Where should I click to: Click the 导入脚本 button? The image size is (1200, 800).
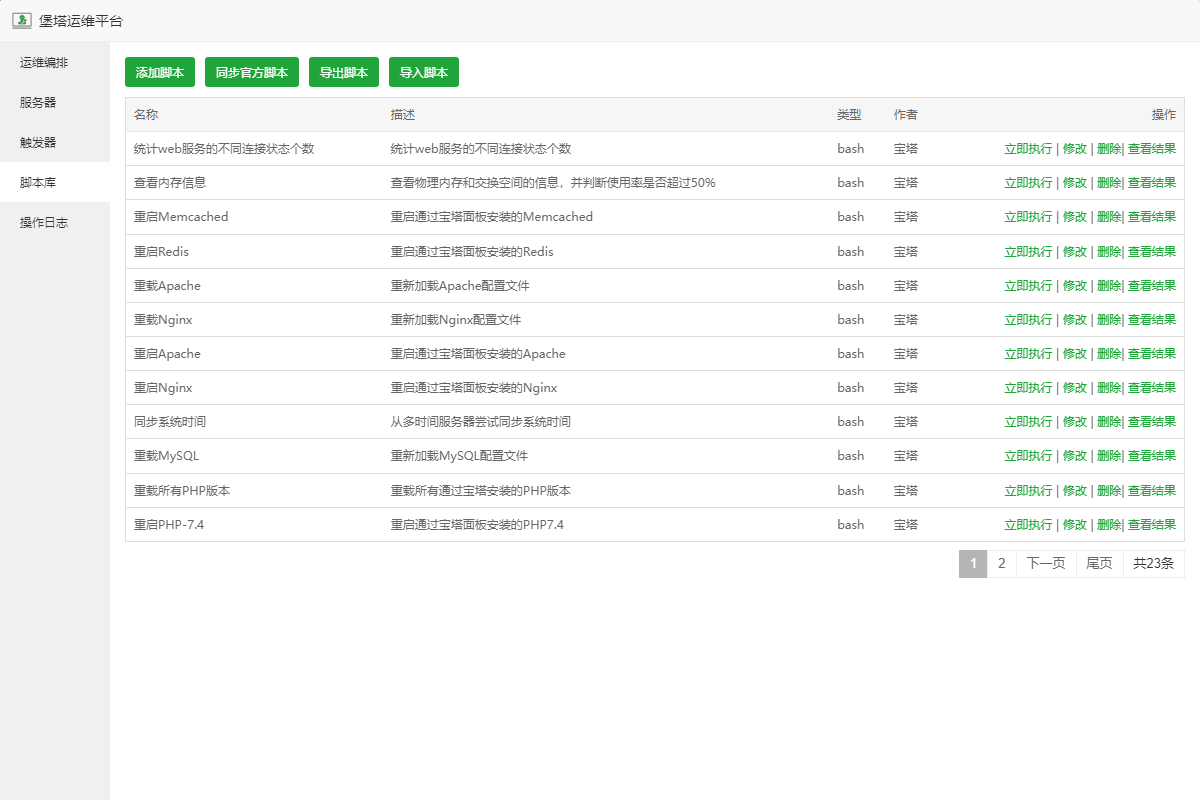point(424,72)
